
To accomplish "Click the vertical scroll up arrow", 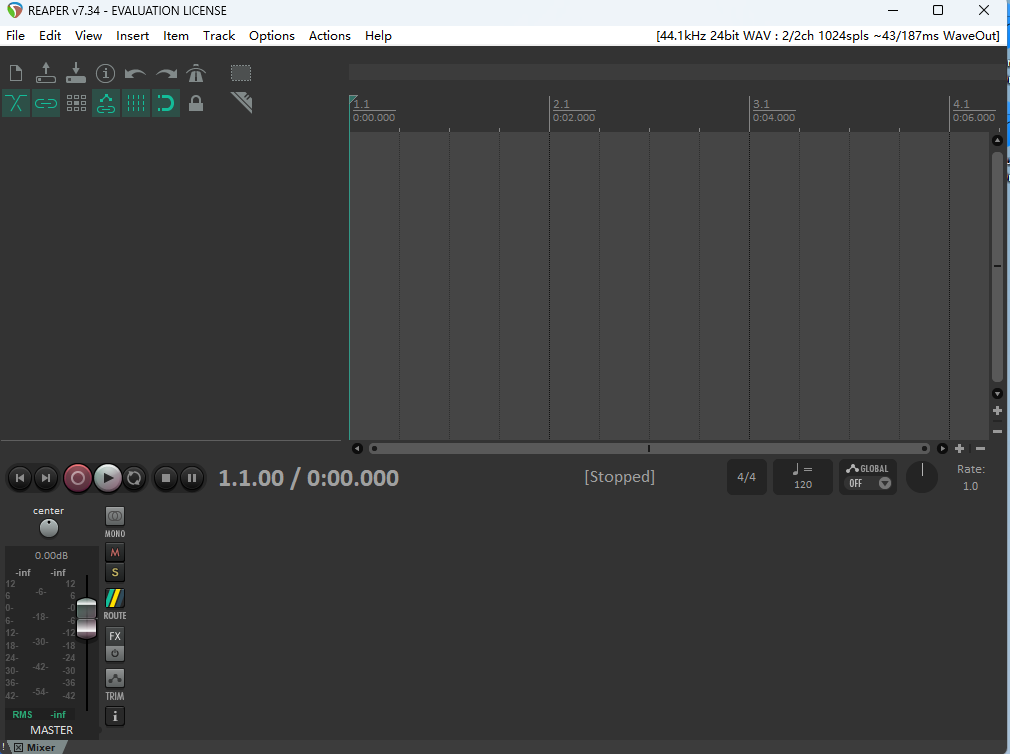I will 997,140.
